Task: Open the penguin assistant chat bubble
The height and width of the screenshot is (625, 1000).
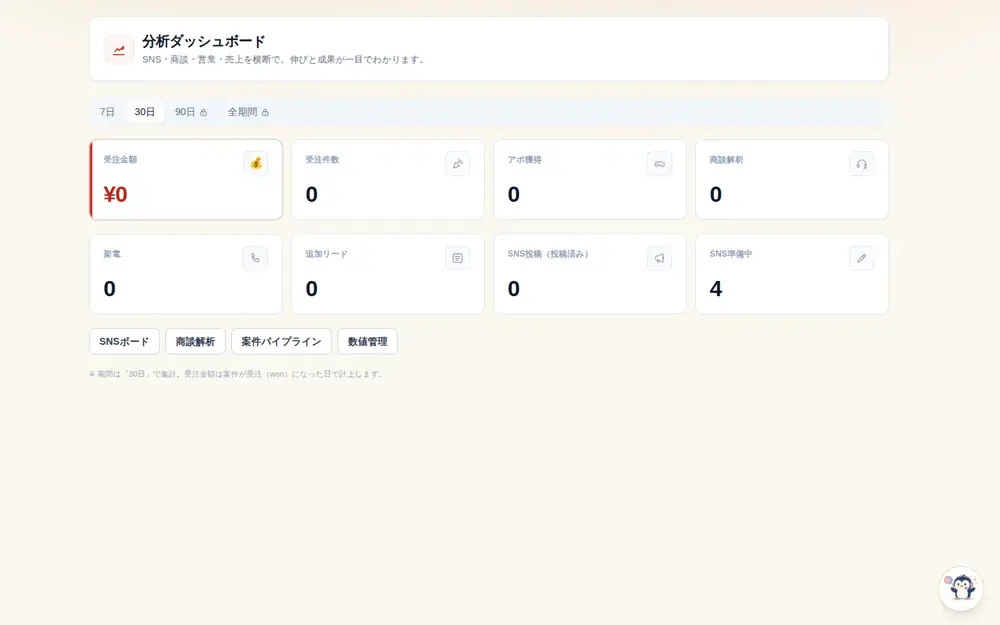Action: [x=961, y=588]
